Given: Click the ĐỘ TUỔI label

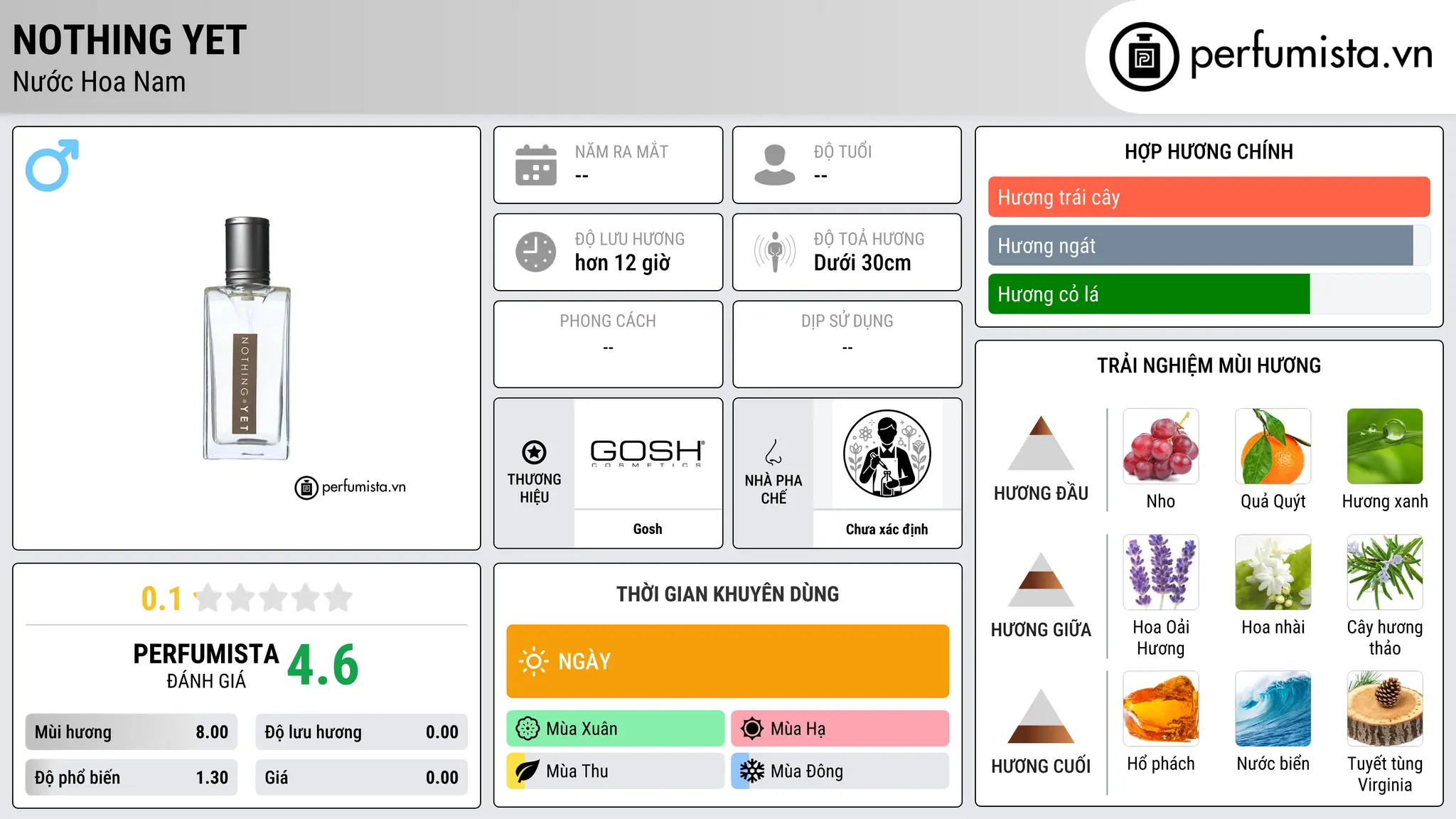Looking at the screenshot, I should 842,151.
